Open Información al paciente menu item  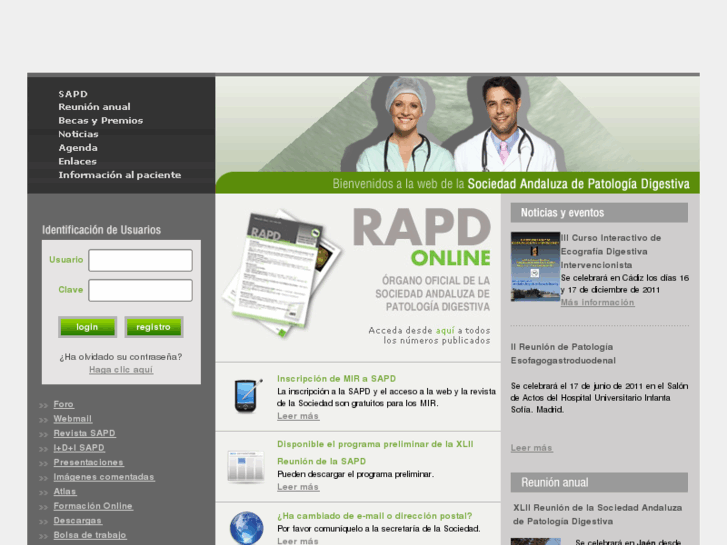coord(120,175)
